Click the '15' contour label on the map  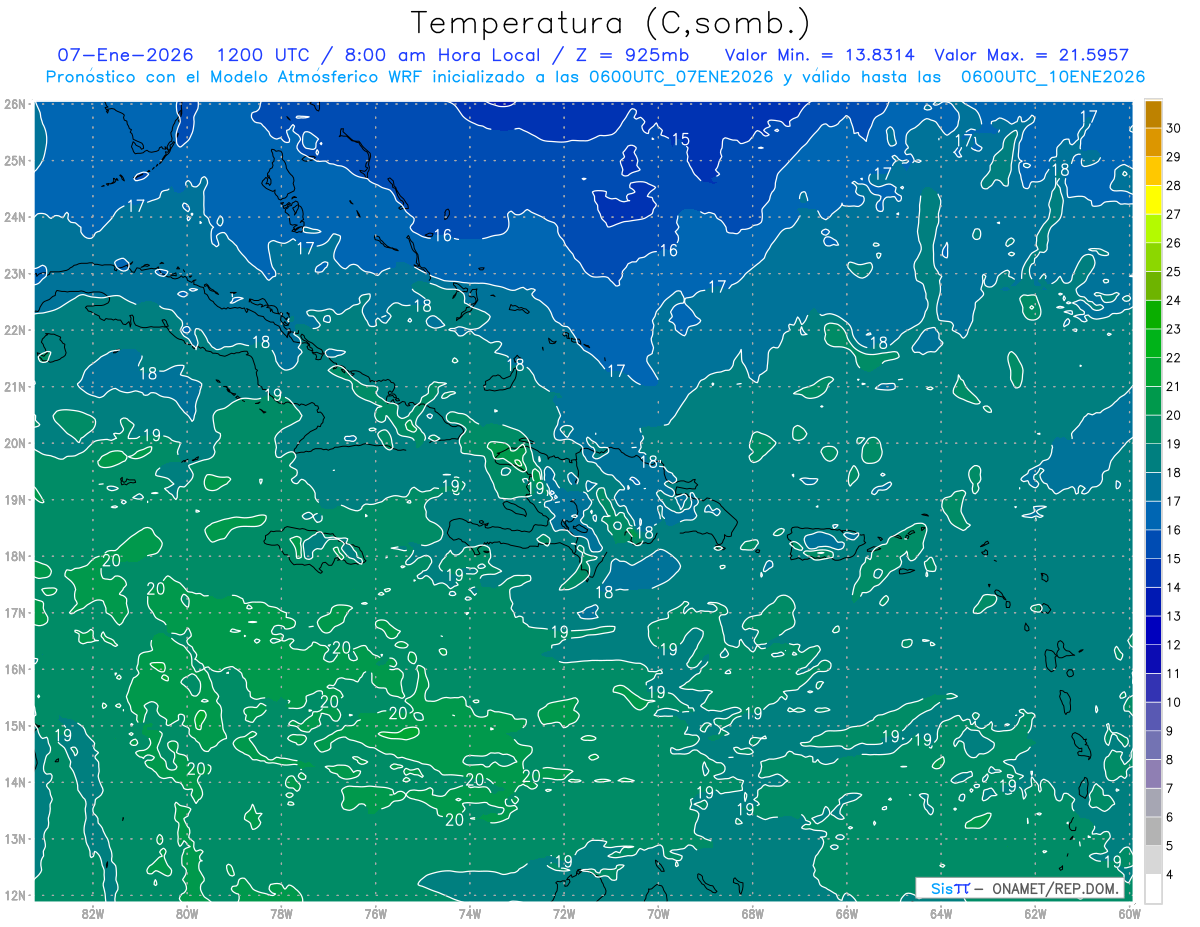pyautogui.click(x=680, y=139)
